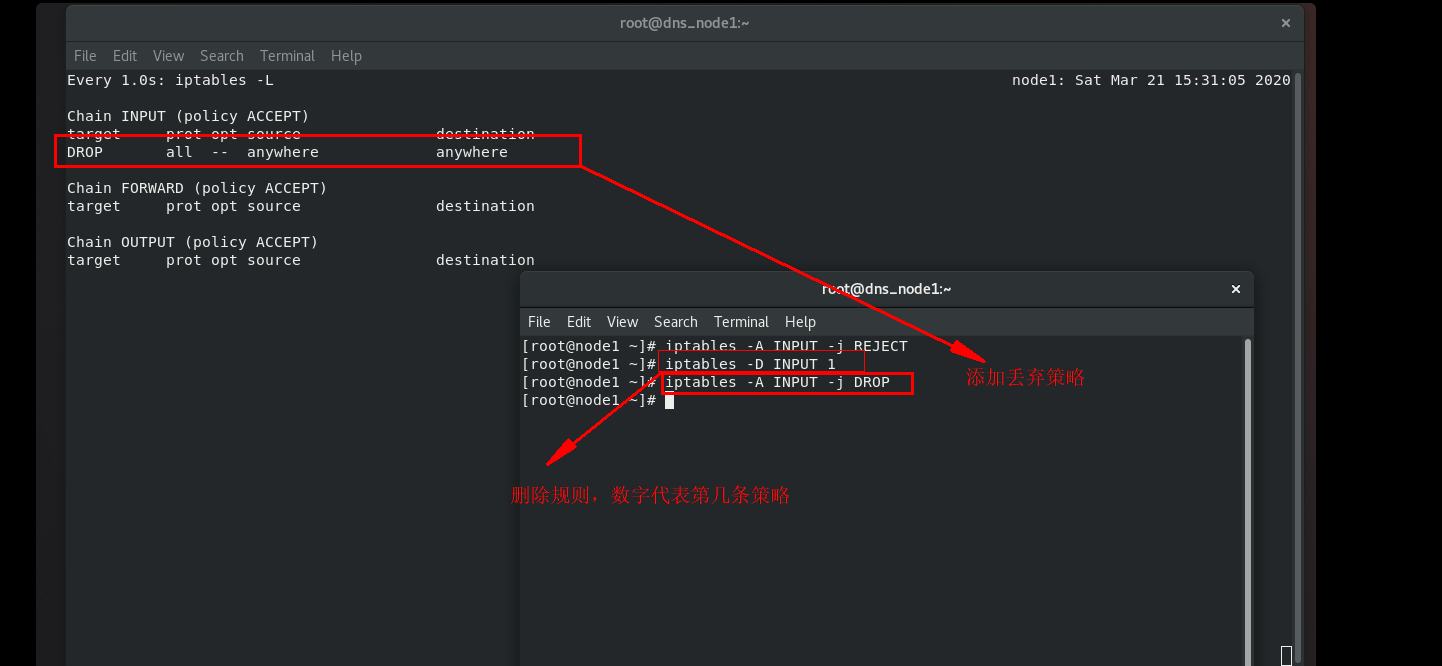
Task: Open Search menu in back terminal window
Action: coord(222,56)
